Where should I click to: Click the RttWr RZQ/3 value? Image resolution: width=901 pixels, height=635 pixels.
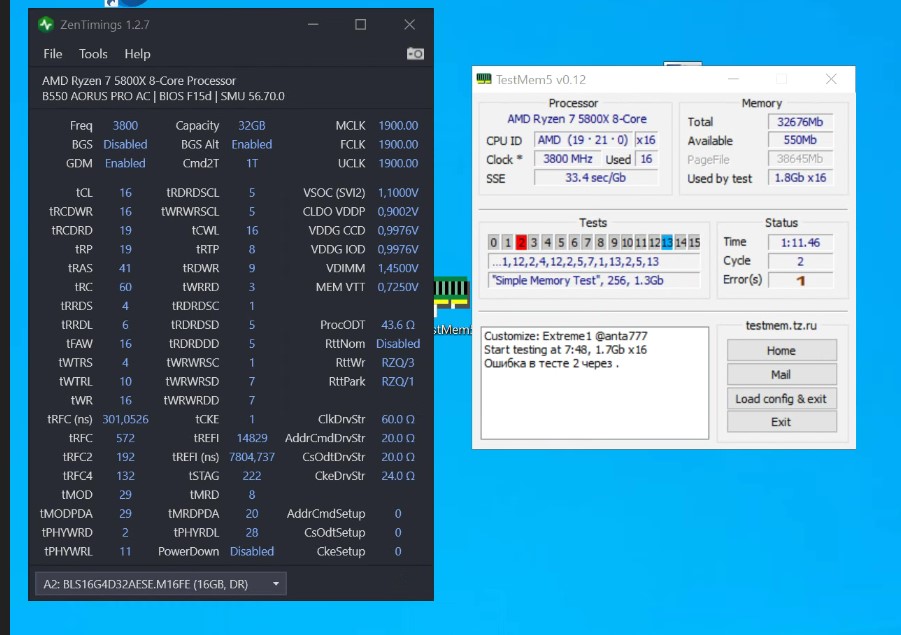[398, 363]
